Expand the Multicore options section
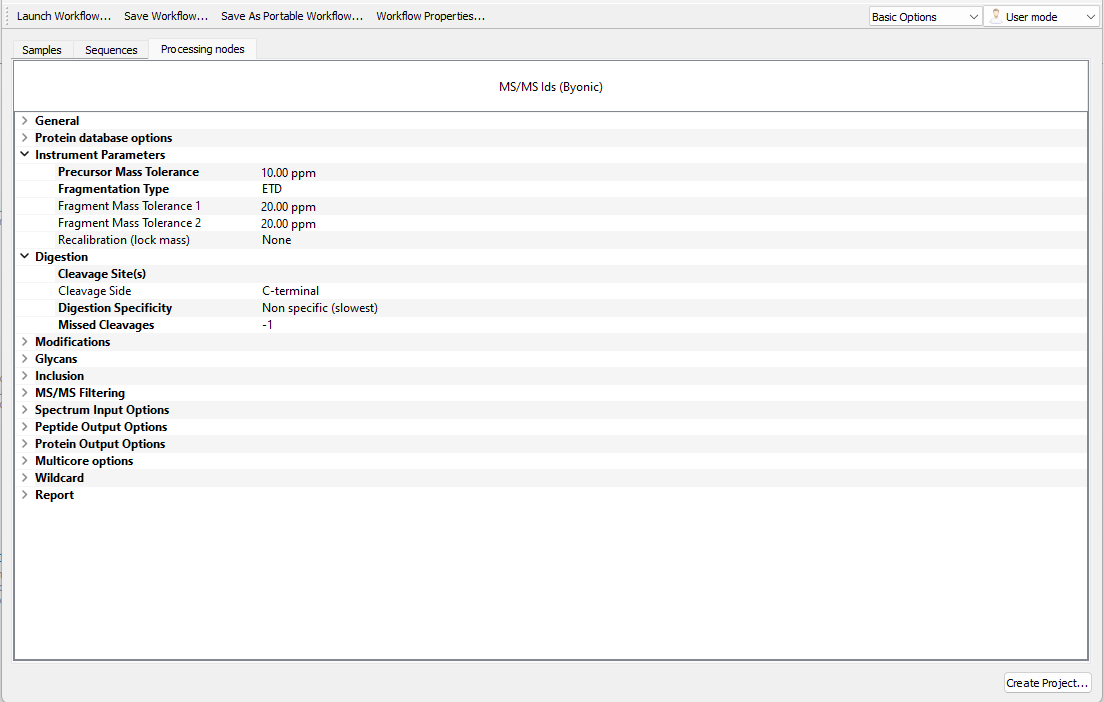This screenshot has width=1104, height=702. click(25, 460)
